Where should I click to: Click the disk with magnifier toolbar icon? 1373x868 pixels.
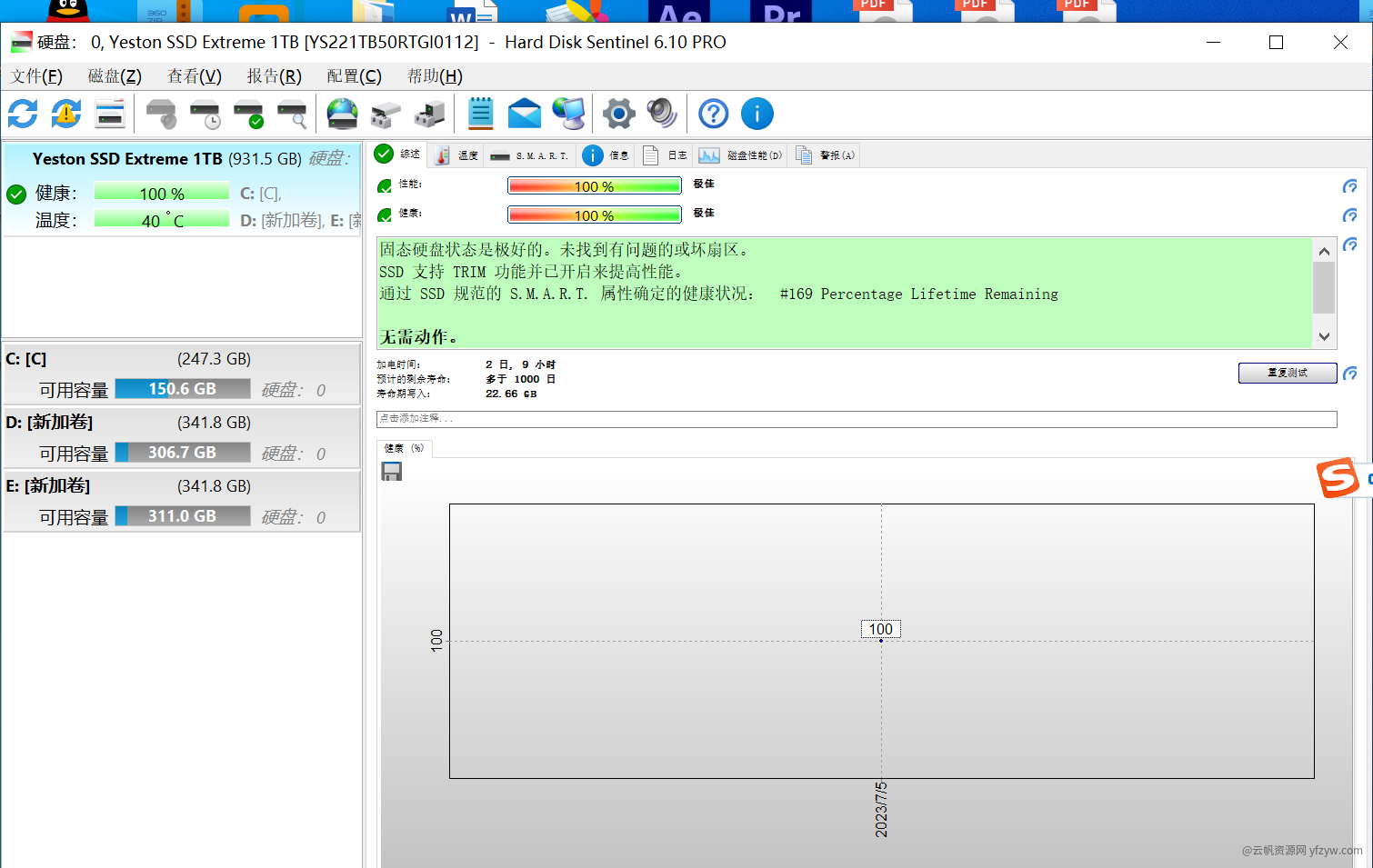tap(293, 114)
